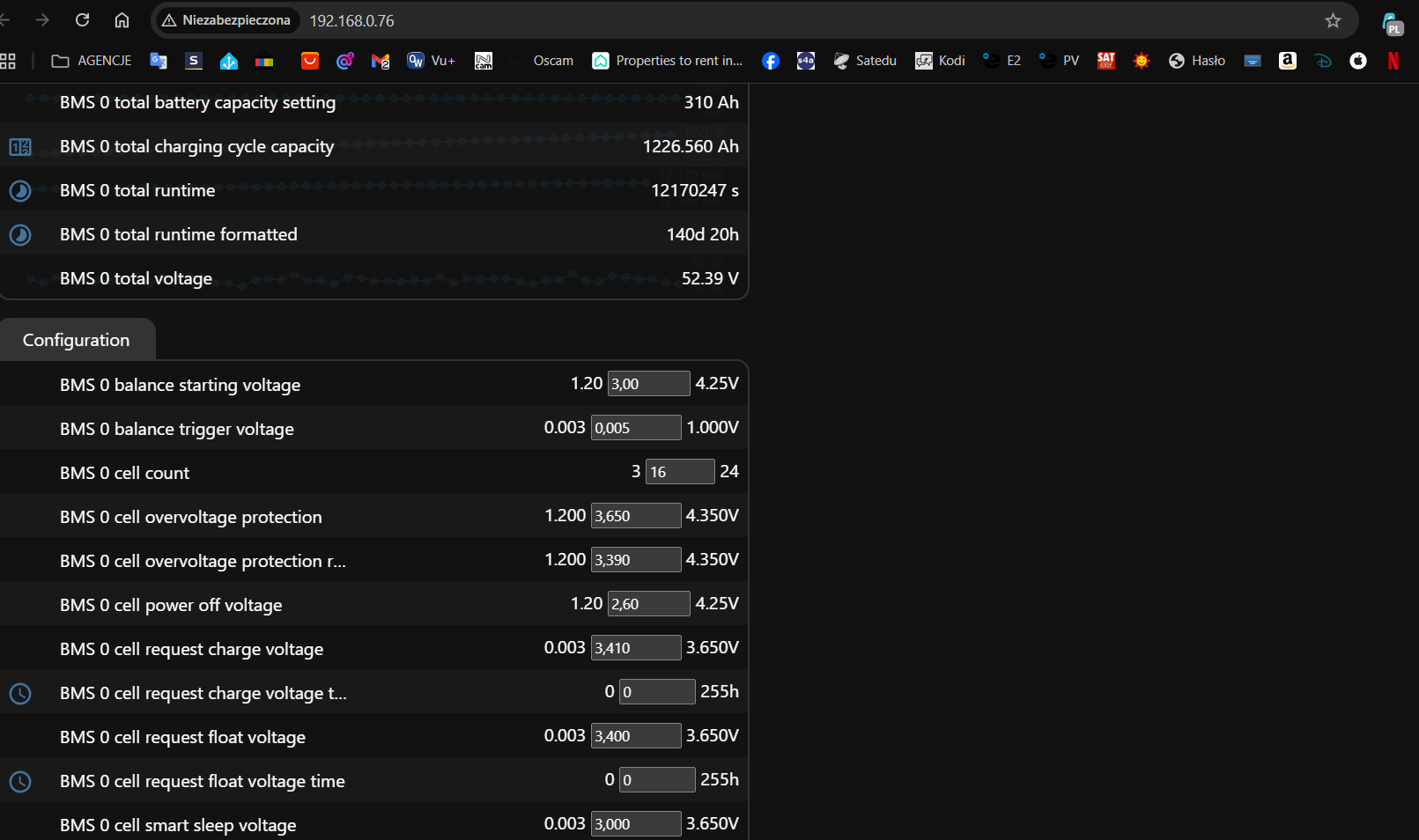This screenshot has height=840, width=1419.
Task: Open the Kodi bookmark
Action: point(940,61)
